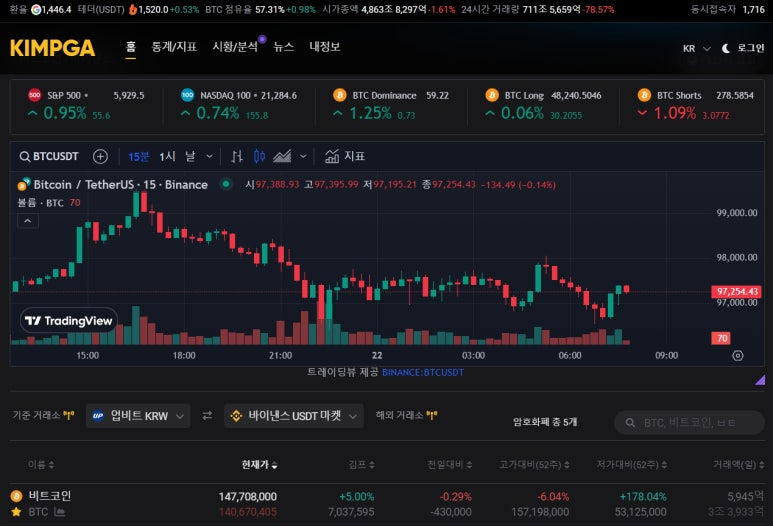Sort table by 김프 column
The image size is (773, 526).
(362, 464)
